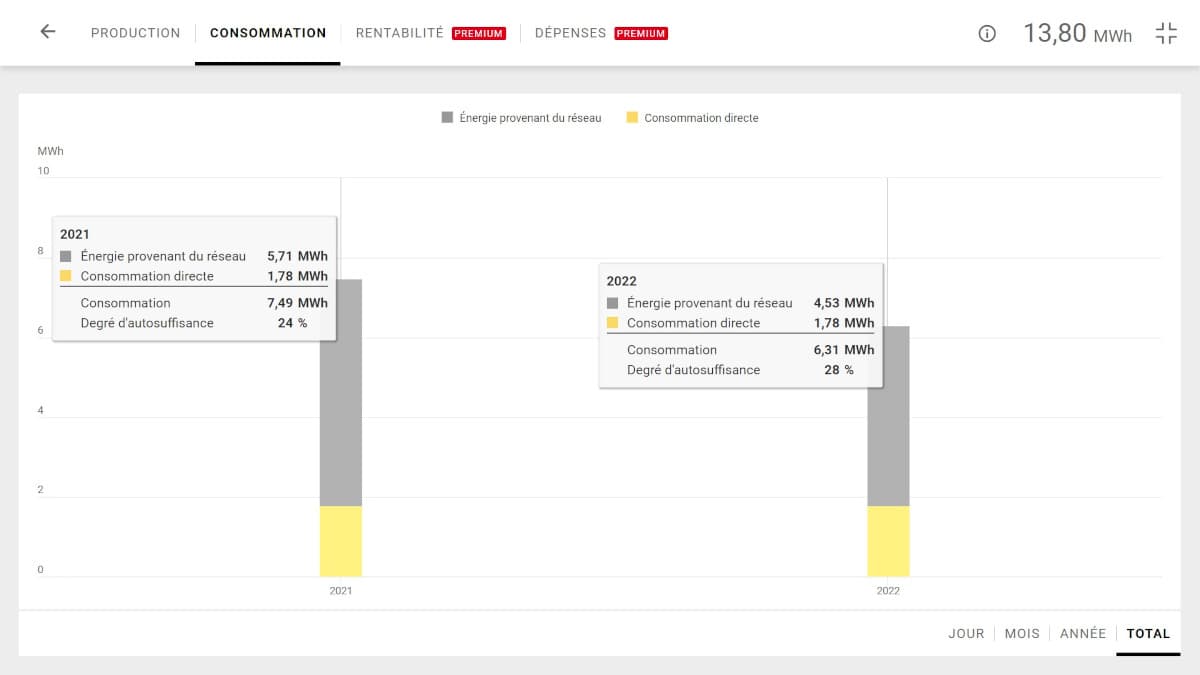Click the back arrow icon
The height and width of the screenshot is (675, 1200).
pos(47,32)
